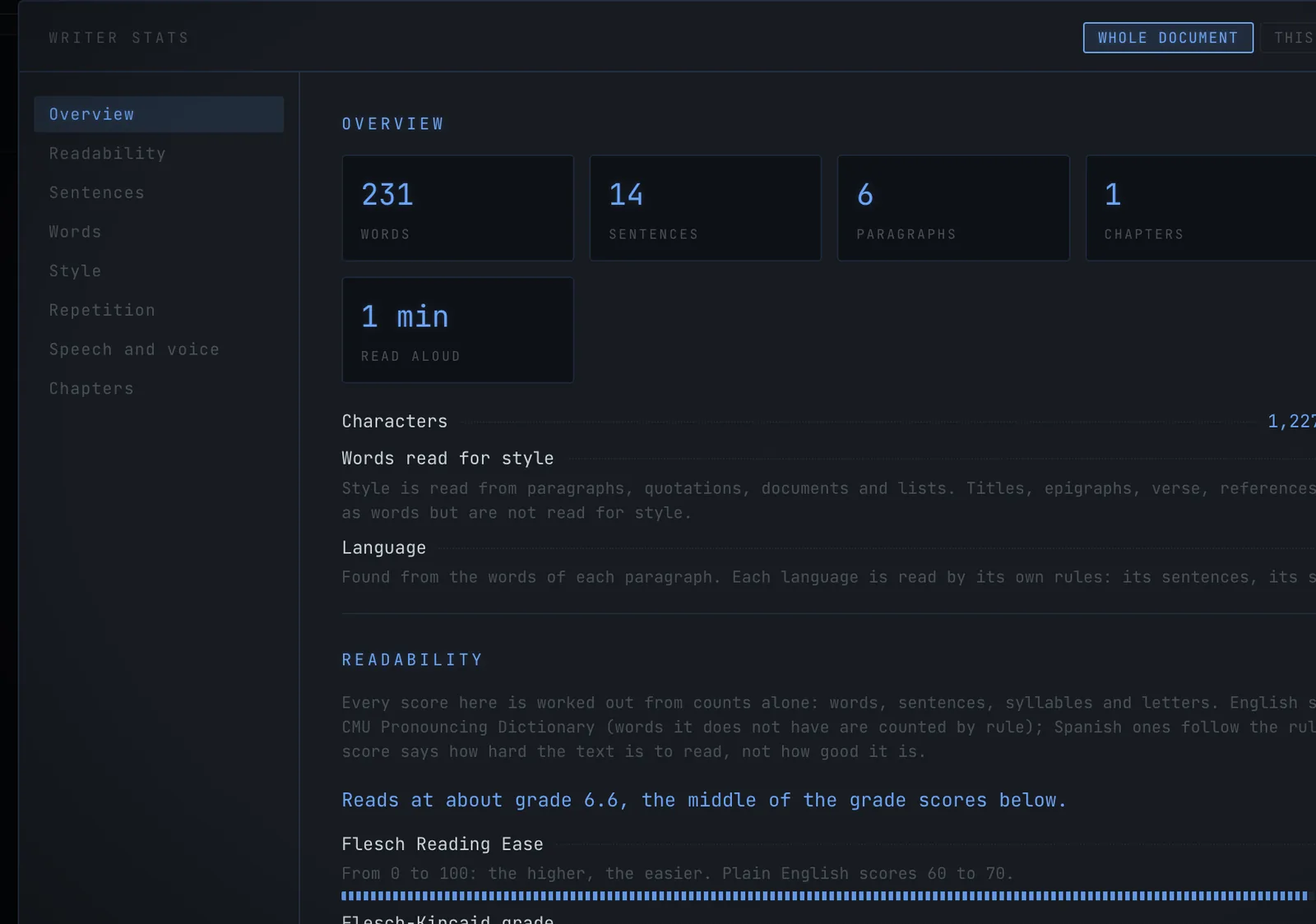Image resolution: width=1316 pixels, height=924 pixels.
Task: Open the Words sidebar section
Action: point(159,232)
